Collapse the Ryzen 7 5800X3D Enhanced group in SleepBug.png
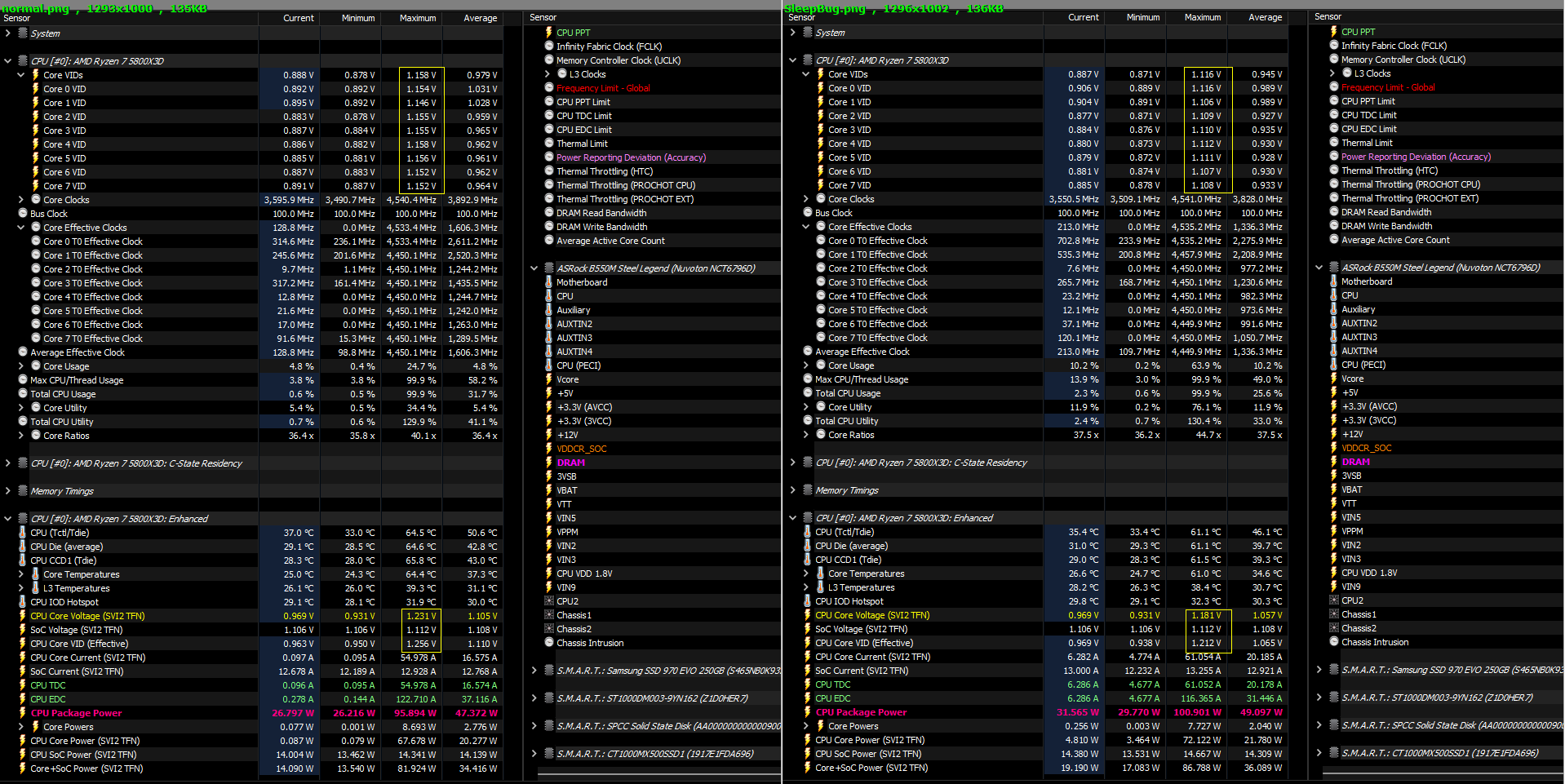Image resolution: width=1565 pixels, height=784 pixels. pyautogui.click(x=793, y=518)
